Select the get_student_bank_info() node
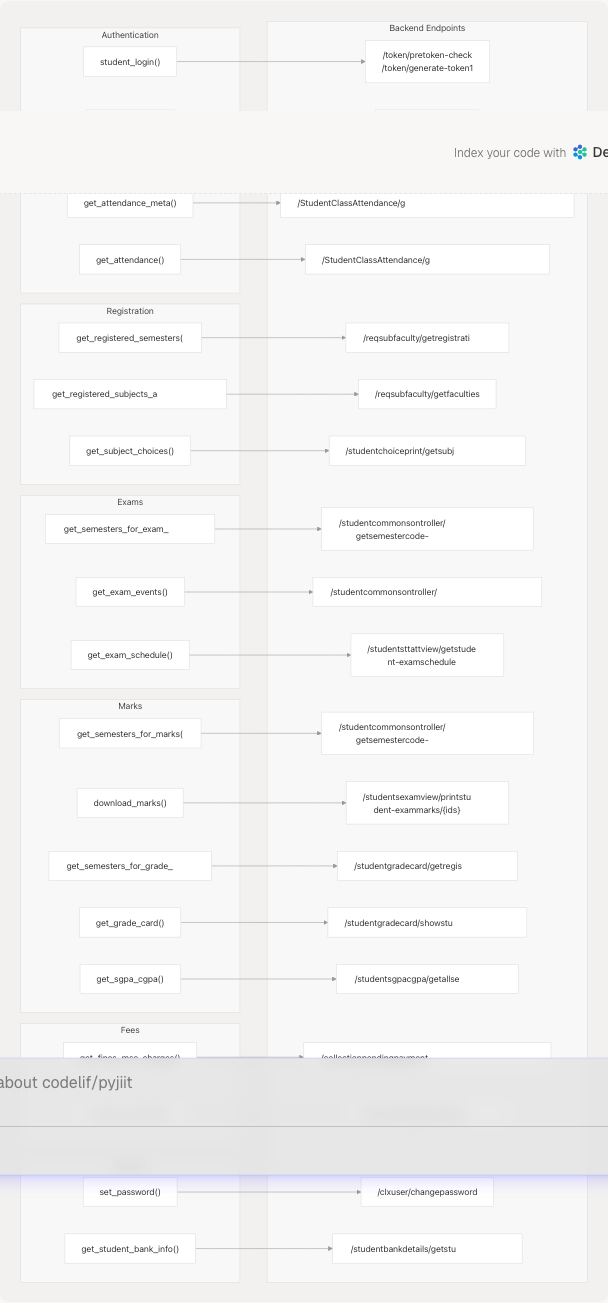 130,1249
